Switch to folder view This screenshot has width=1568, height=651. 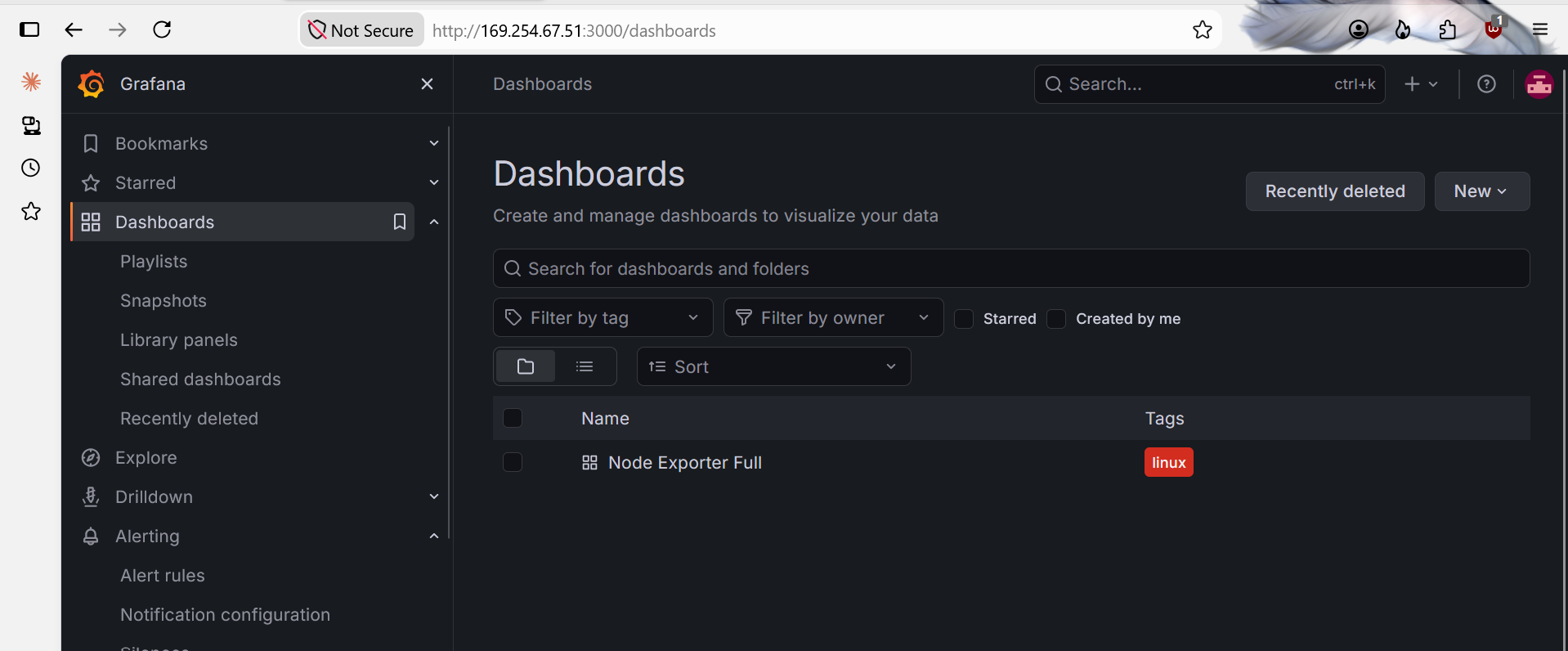coord(526,366)
